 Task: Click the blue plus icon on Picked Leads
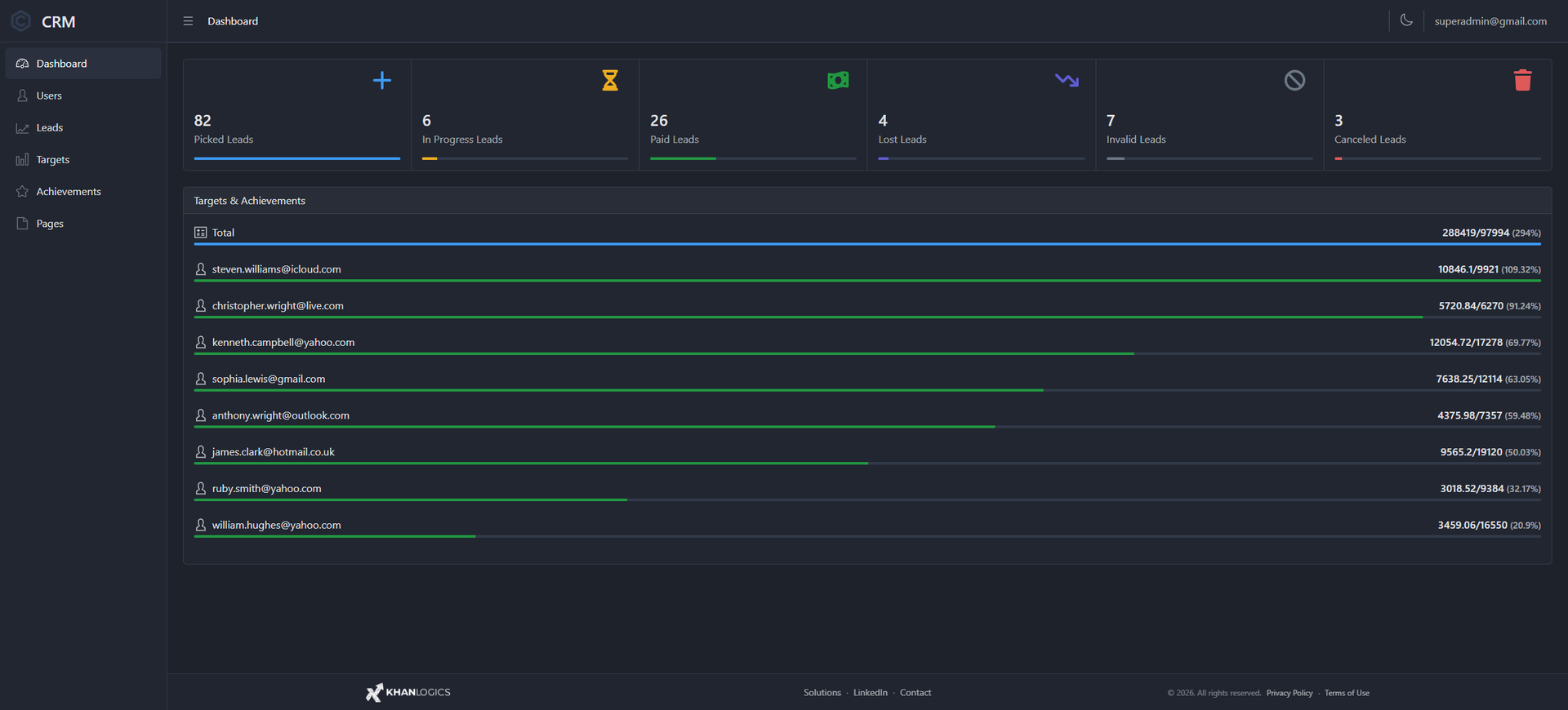click(382, 80)
